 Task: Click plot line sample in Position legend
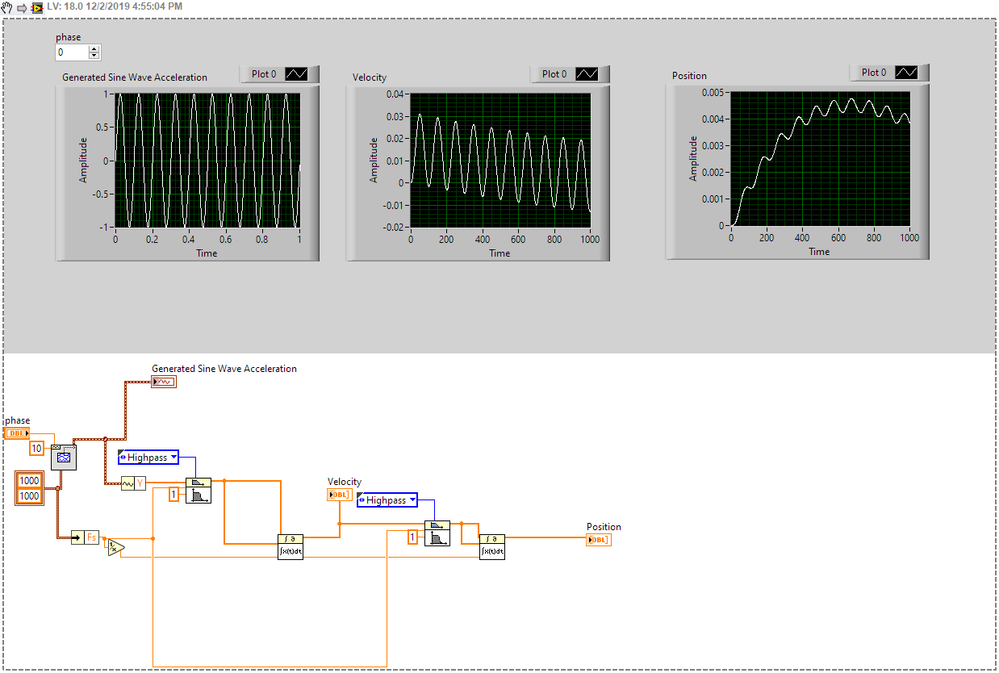[x=906, y=73]
